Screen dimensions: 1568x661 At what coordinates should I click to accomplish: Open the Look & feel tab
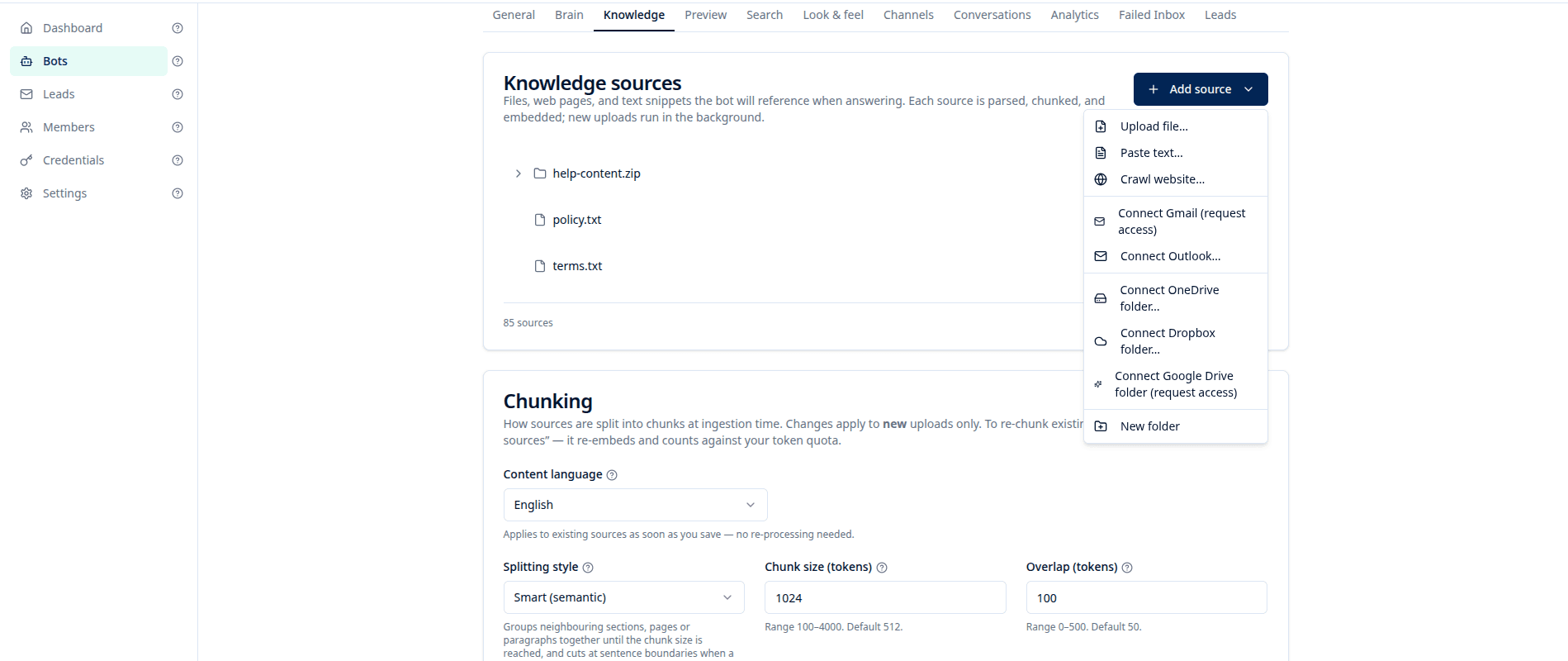tap(833, 15)
